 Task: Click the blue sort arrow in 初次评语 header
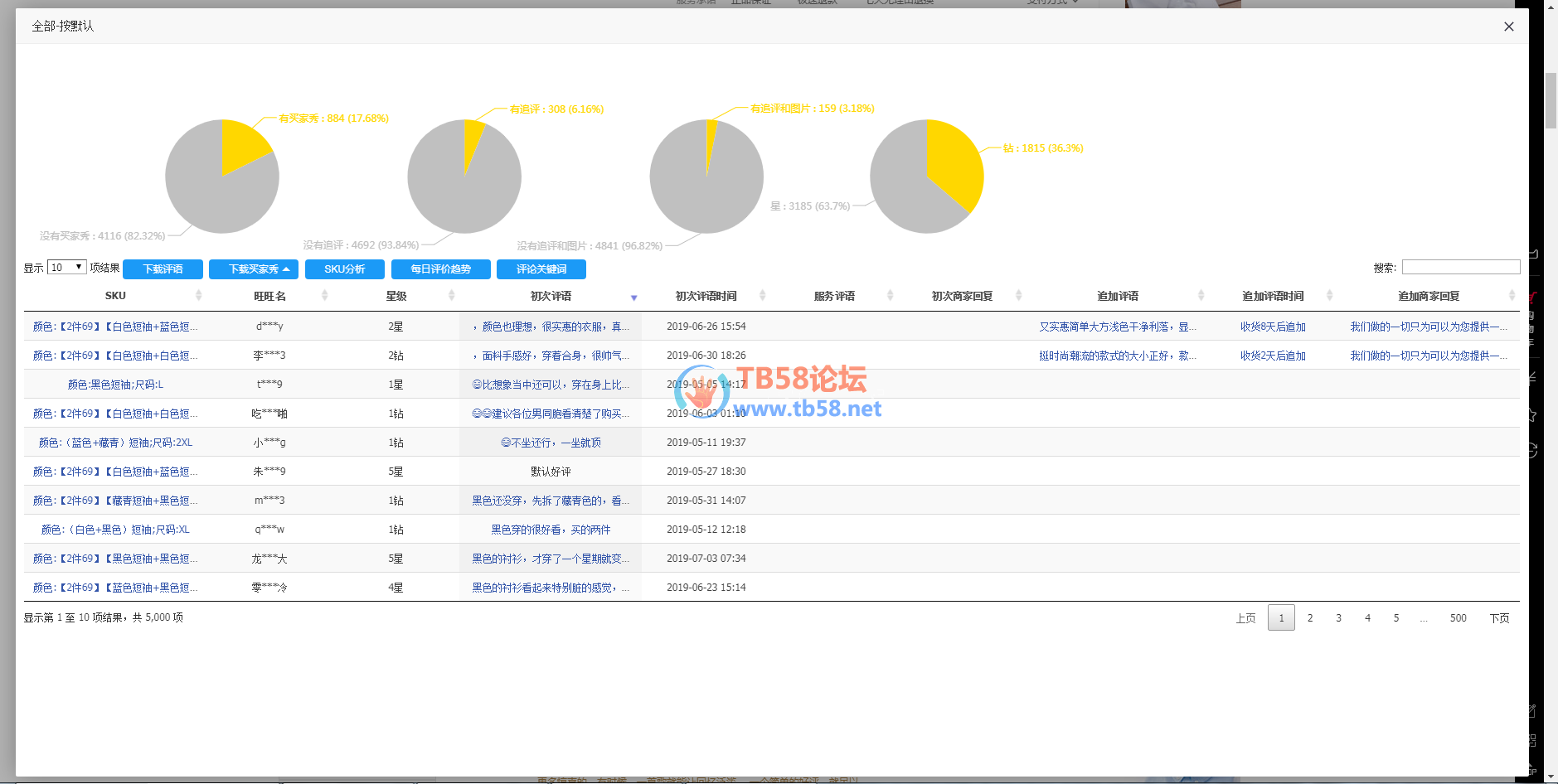(x=633, y=298)
